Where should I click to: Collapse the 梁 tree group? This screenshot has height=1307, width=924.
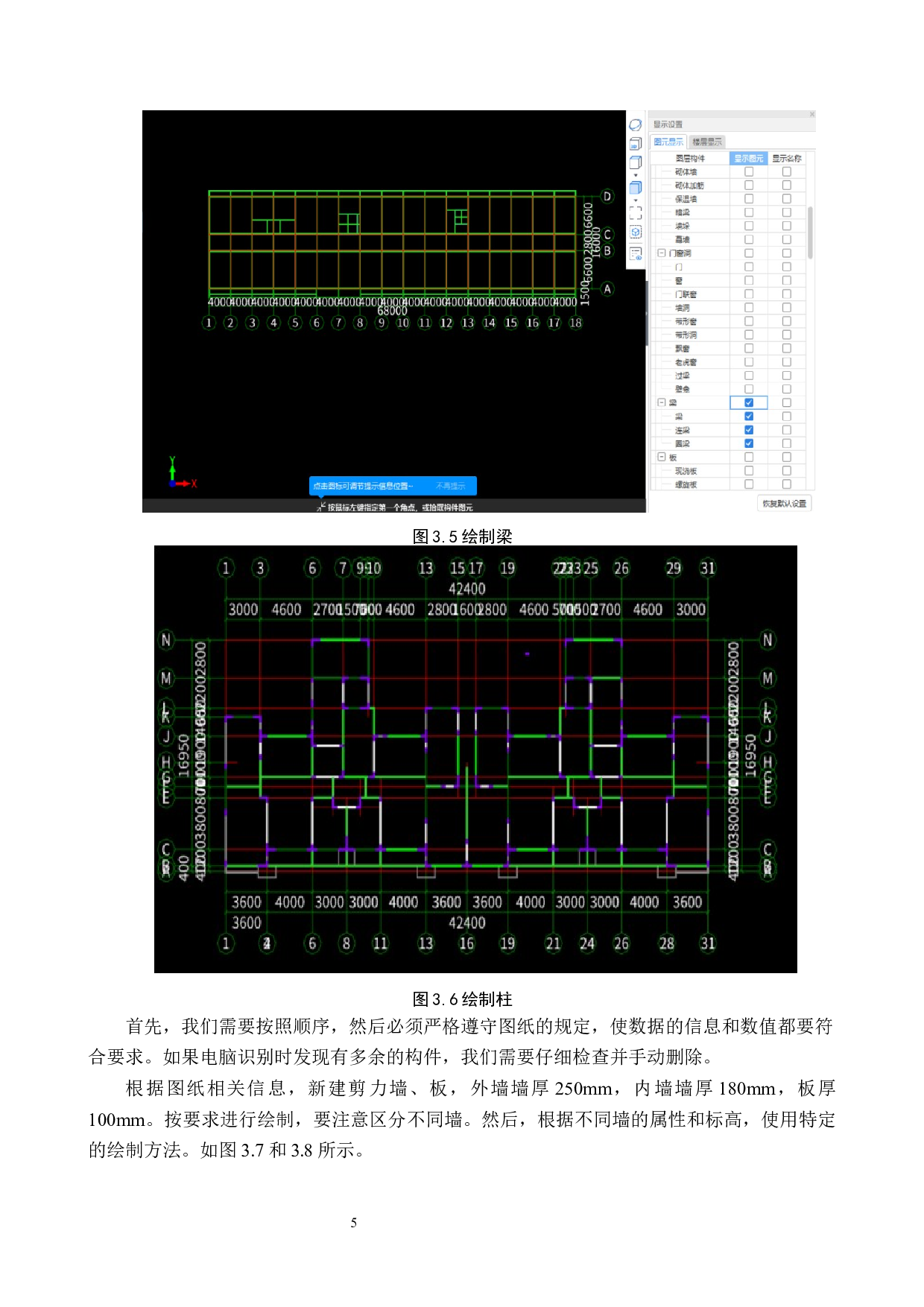pyautogui.click(x=661, y=402)
